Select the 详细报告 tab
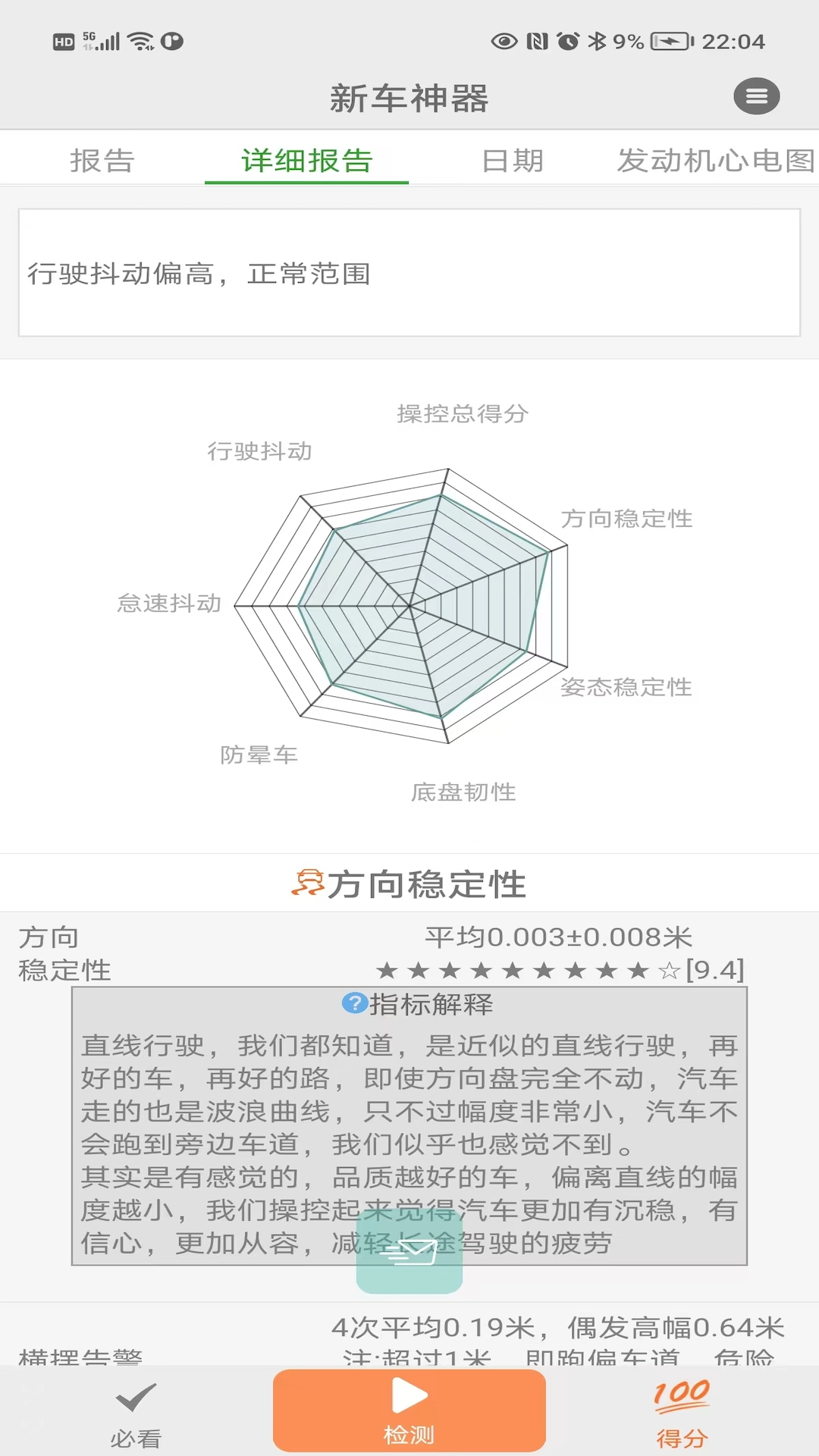The height and width of the screenshot is (1456, 819). pyautogui.click(x=306, y=161)
